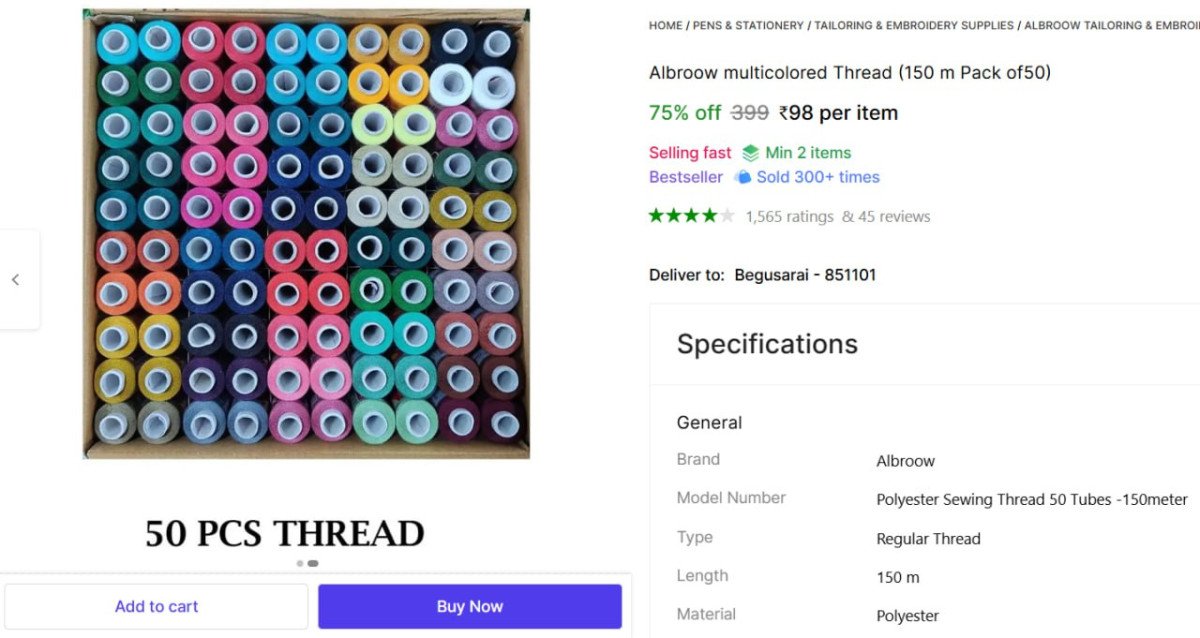The image size is (1200, 638).
Task: Go to the Albroow Tailoring breadcrumb category
Action: coord(1110,25)
